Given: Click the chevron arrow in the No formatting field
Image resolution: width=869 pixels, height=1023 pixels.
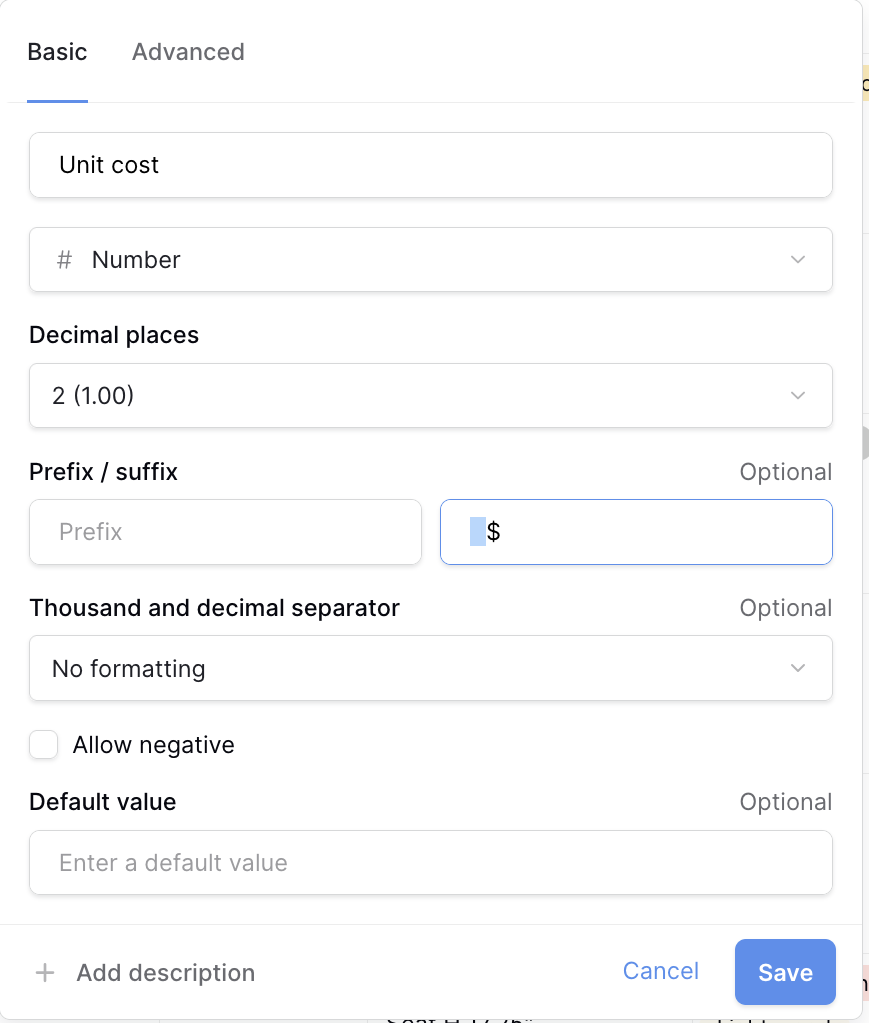Looking at the screenshot, I should (x=798, y=668).
